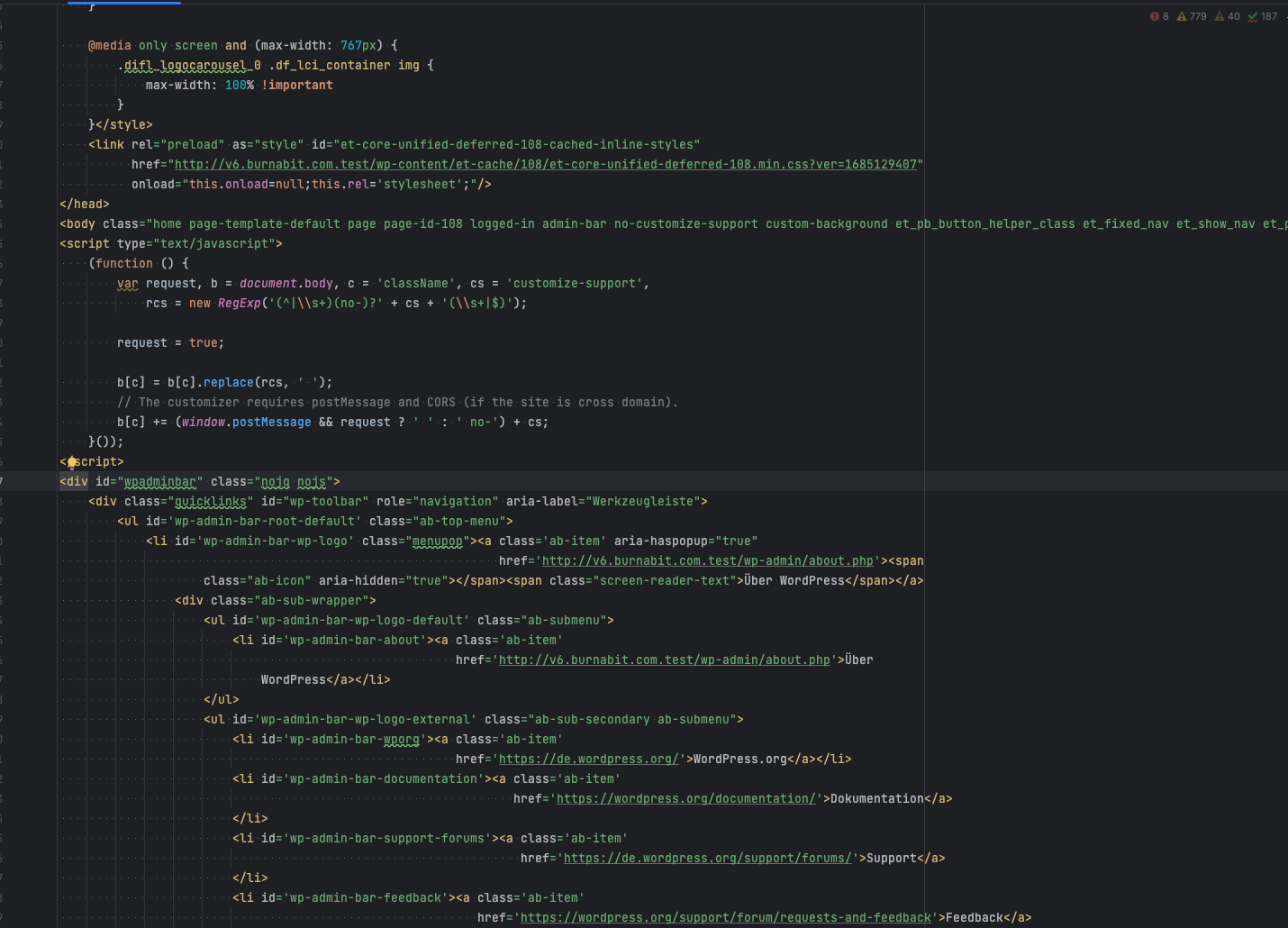Follow the https://de.wordpress.org/ link
1288x928 pixels.
(588, 760)
